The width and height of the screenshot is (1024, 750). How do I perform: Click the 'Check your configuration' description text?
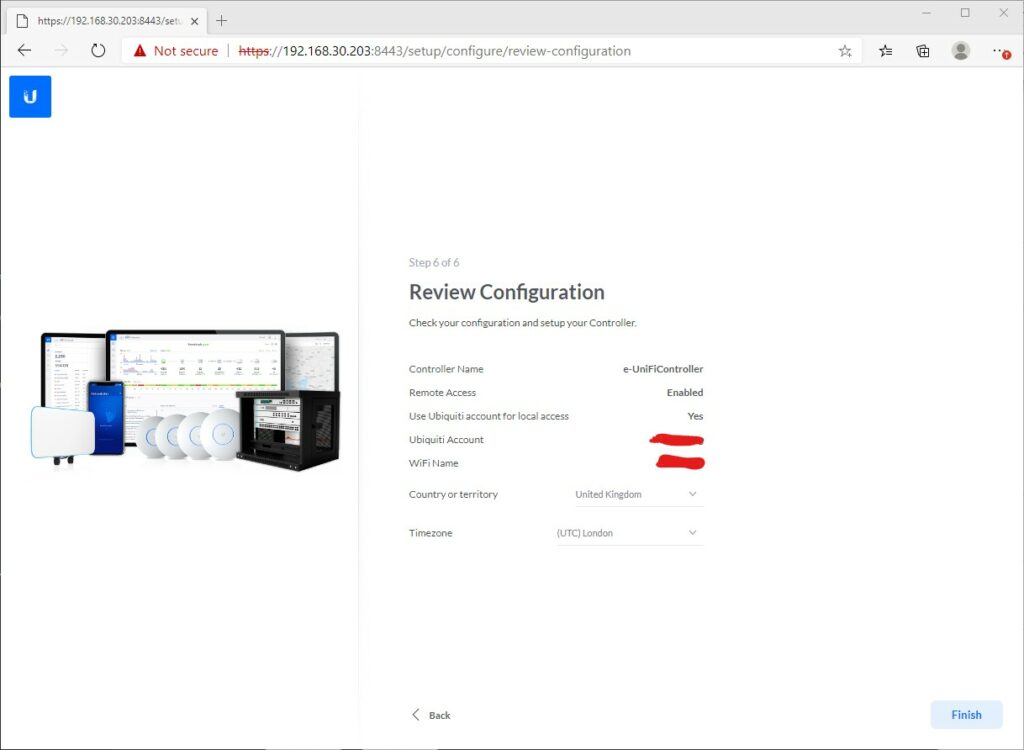click(x=522, y=323)
